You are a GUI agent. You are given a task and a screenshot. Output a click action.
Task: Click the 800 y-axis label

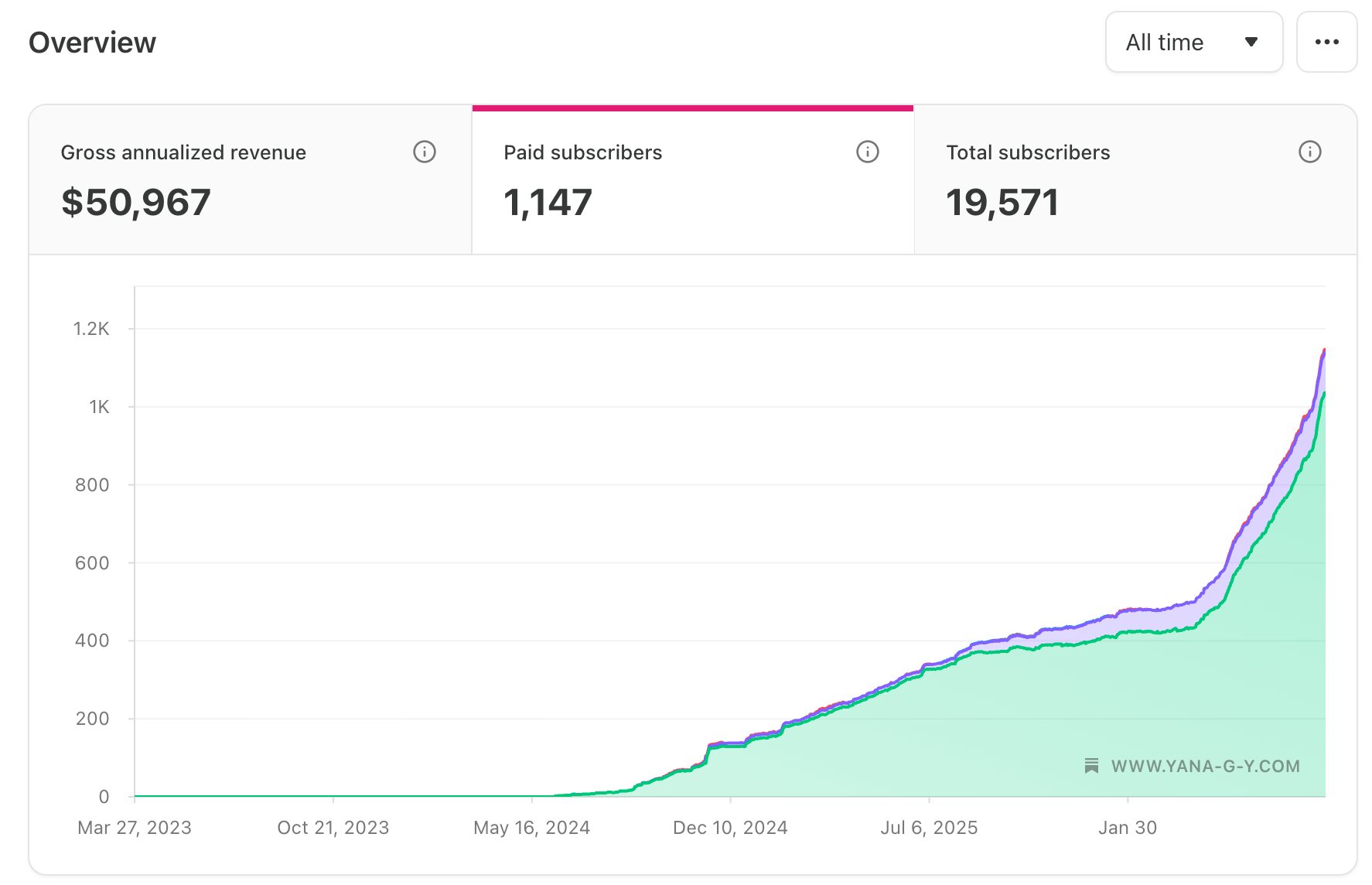[x=92, y=485]
